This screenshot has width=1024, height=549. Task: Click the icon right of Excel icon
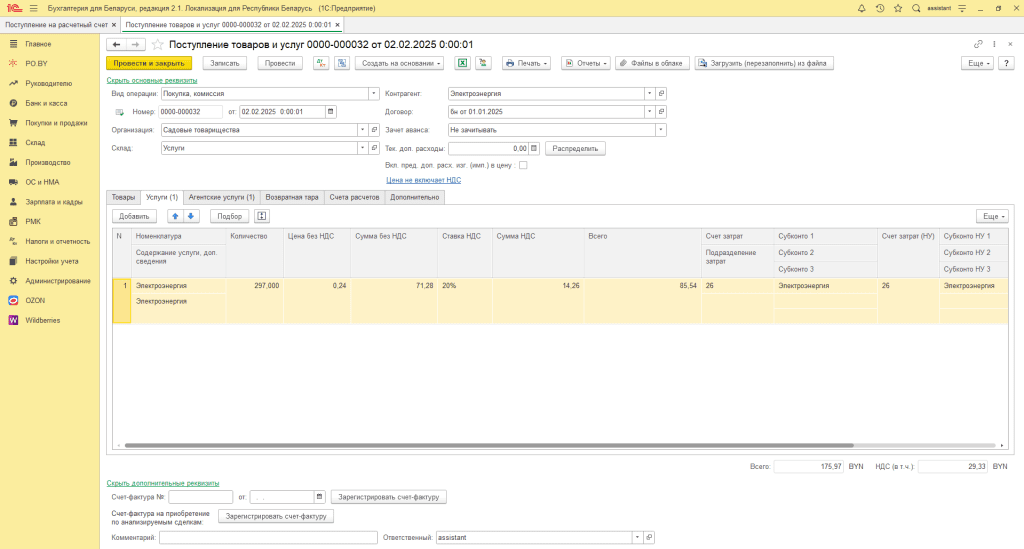[483, 63]
